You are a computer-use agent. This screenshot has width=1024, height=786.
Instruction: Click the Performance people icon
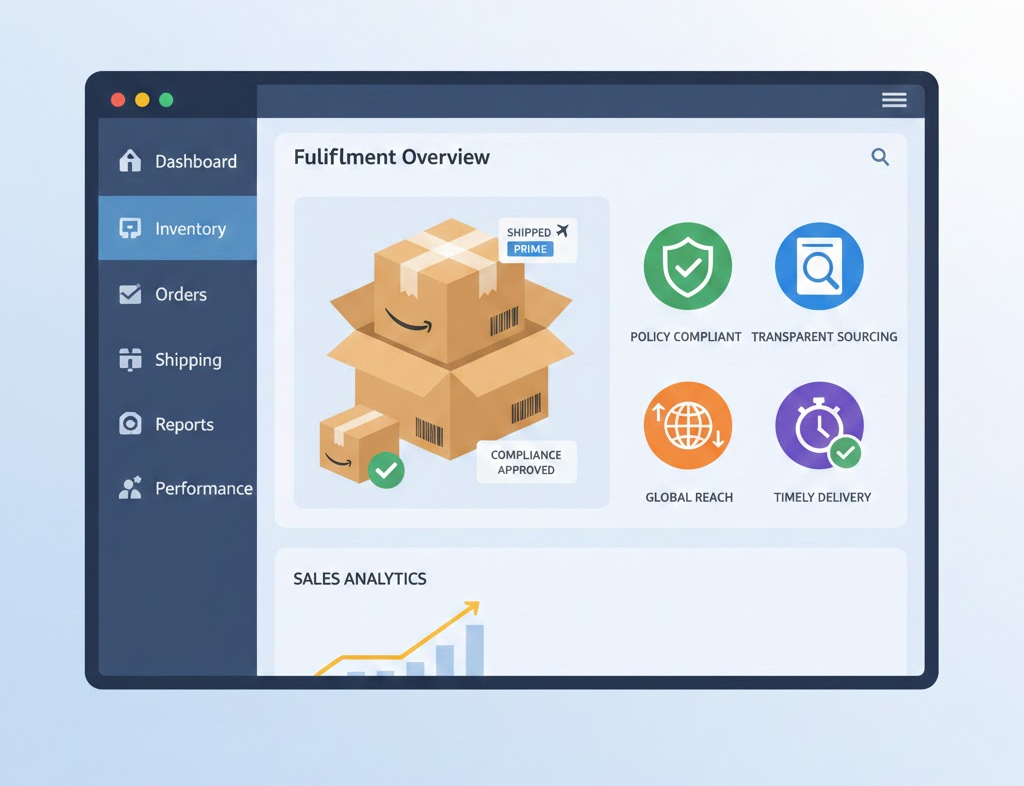pyautogui.click(x=130, y=488)
